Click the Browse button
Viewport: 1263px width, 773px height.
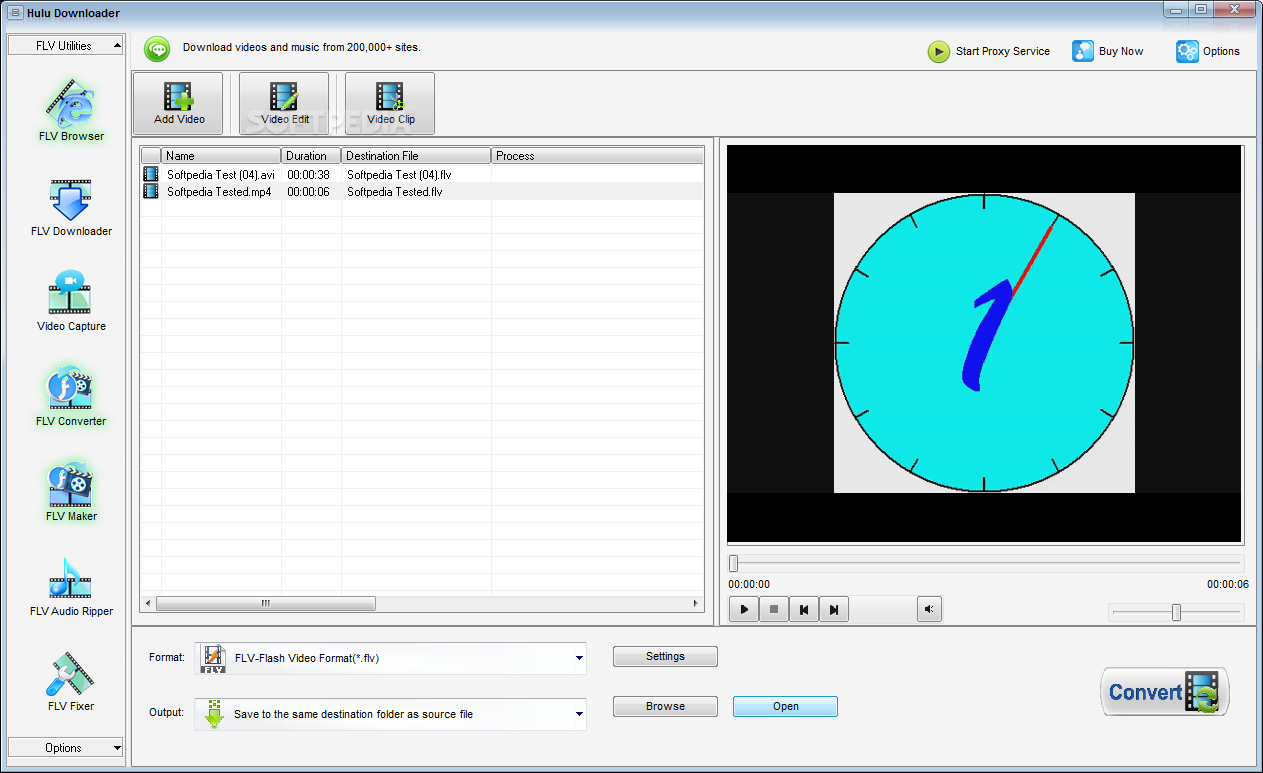(x=665, y=706)
